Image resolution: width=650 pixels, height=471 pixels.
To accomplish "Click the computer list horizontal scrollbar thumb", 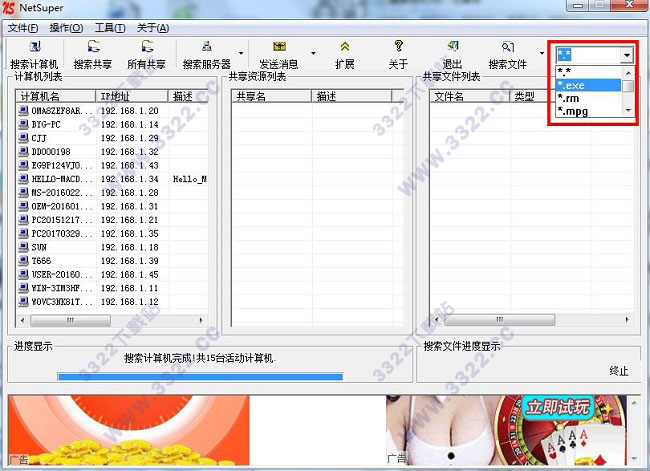I will coord(70,320).
